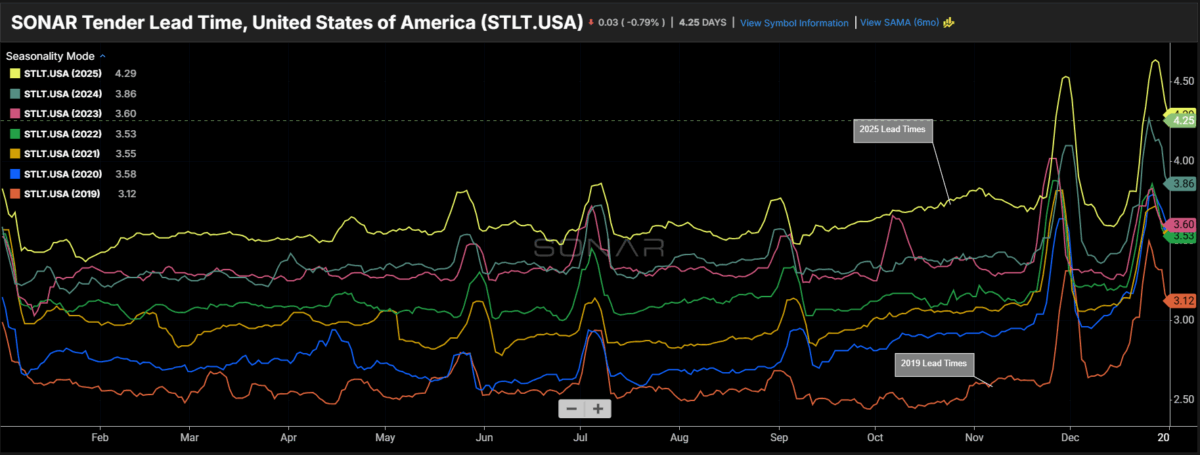Open View Symbol Information link

pos(794,22)
